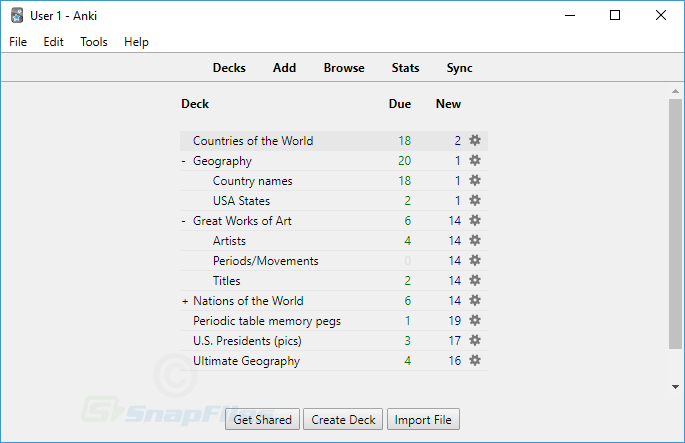Click the Create Deck button

343,419
